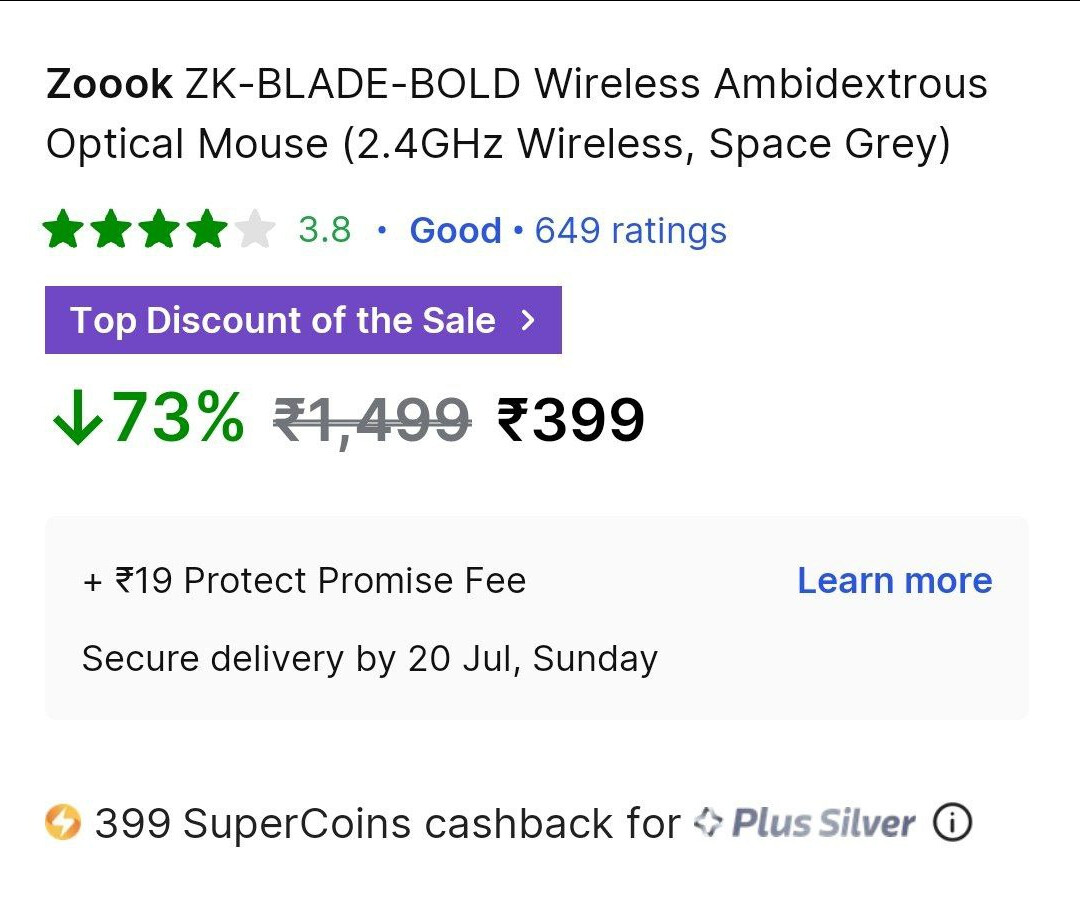Viewport: 1080px width, 915px height.
Task: Click the Zoook brand name
Action: [109, 84]
